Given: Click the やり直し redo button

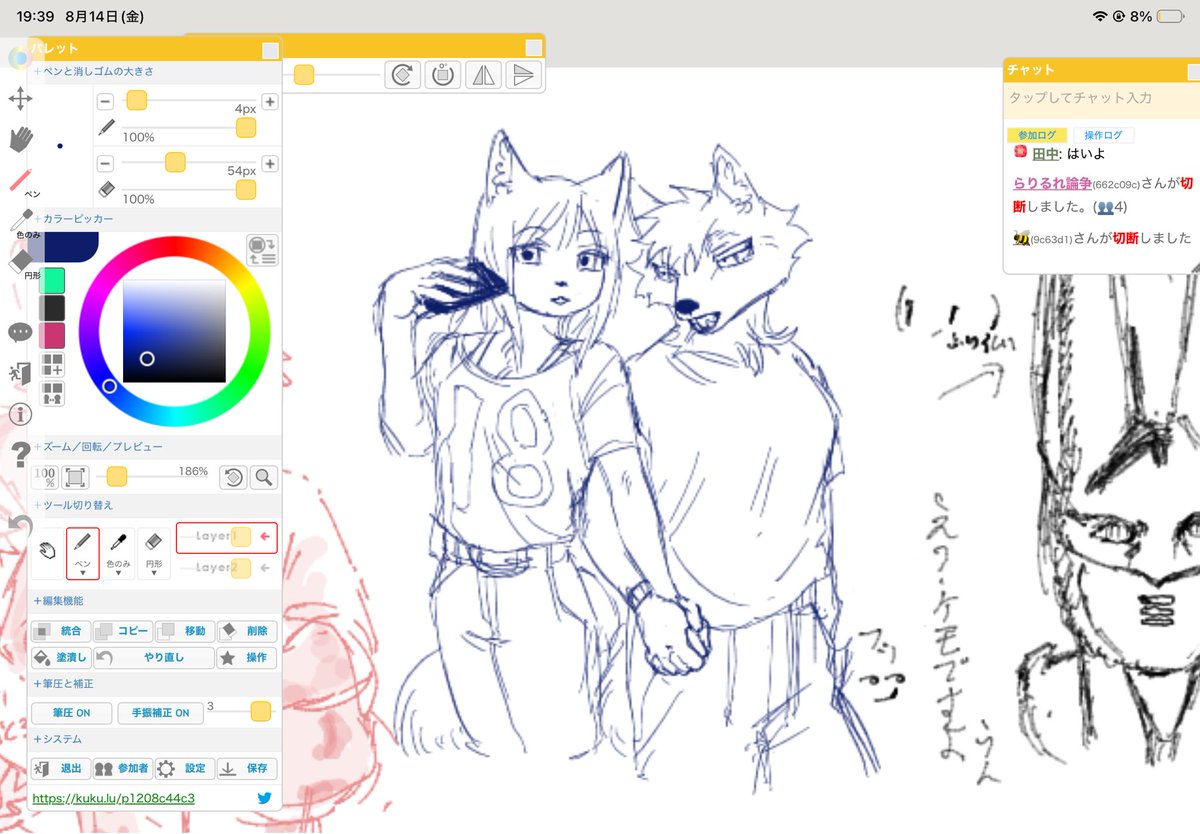Looking at the screenshot, I should pyautogui.click(x=155, y=658).
